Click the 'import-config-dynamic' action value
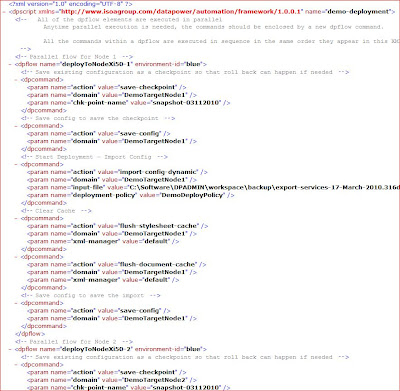This screenshot has width=400, height=391. [158, 172]
